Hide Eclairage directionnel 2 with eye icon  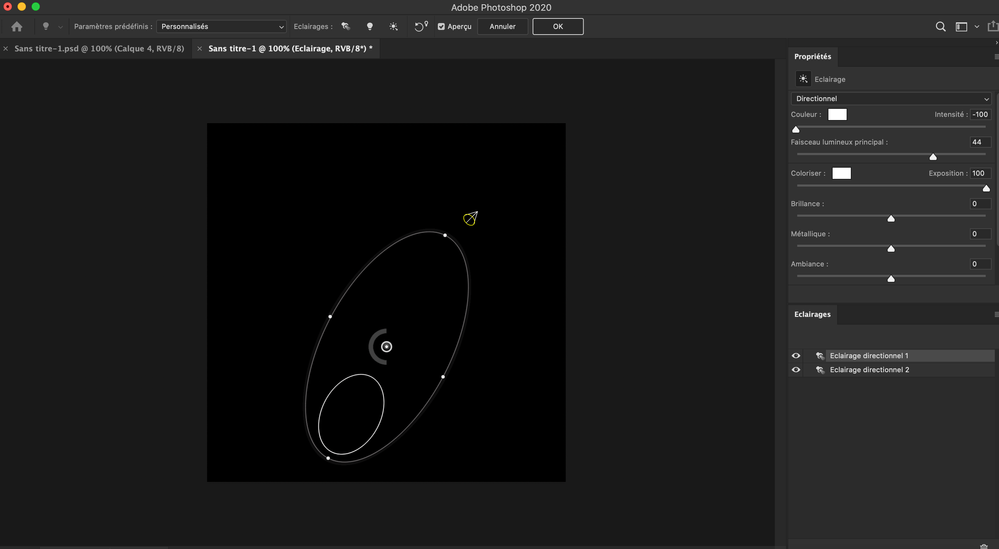(x=796, y=370)
